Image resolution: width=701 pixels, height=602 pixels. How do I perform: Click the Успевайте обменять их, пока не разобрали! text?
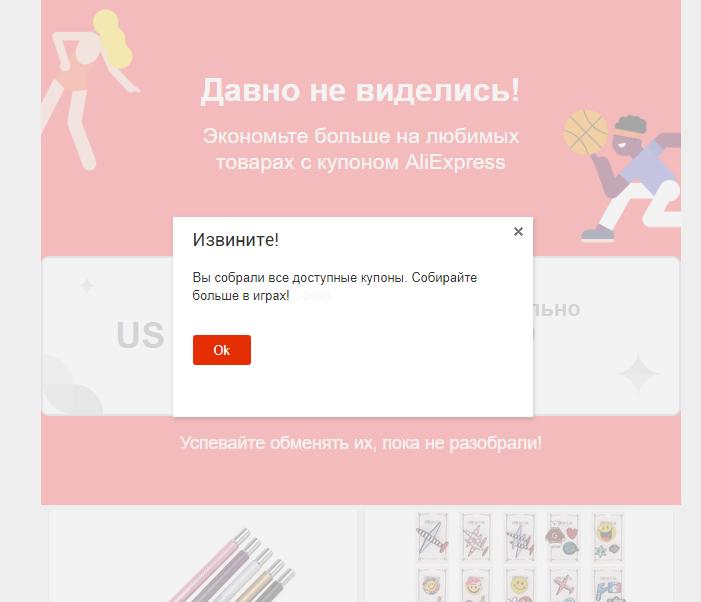(361, 443)
